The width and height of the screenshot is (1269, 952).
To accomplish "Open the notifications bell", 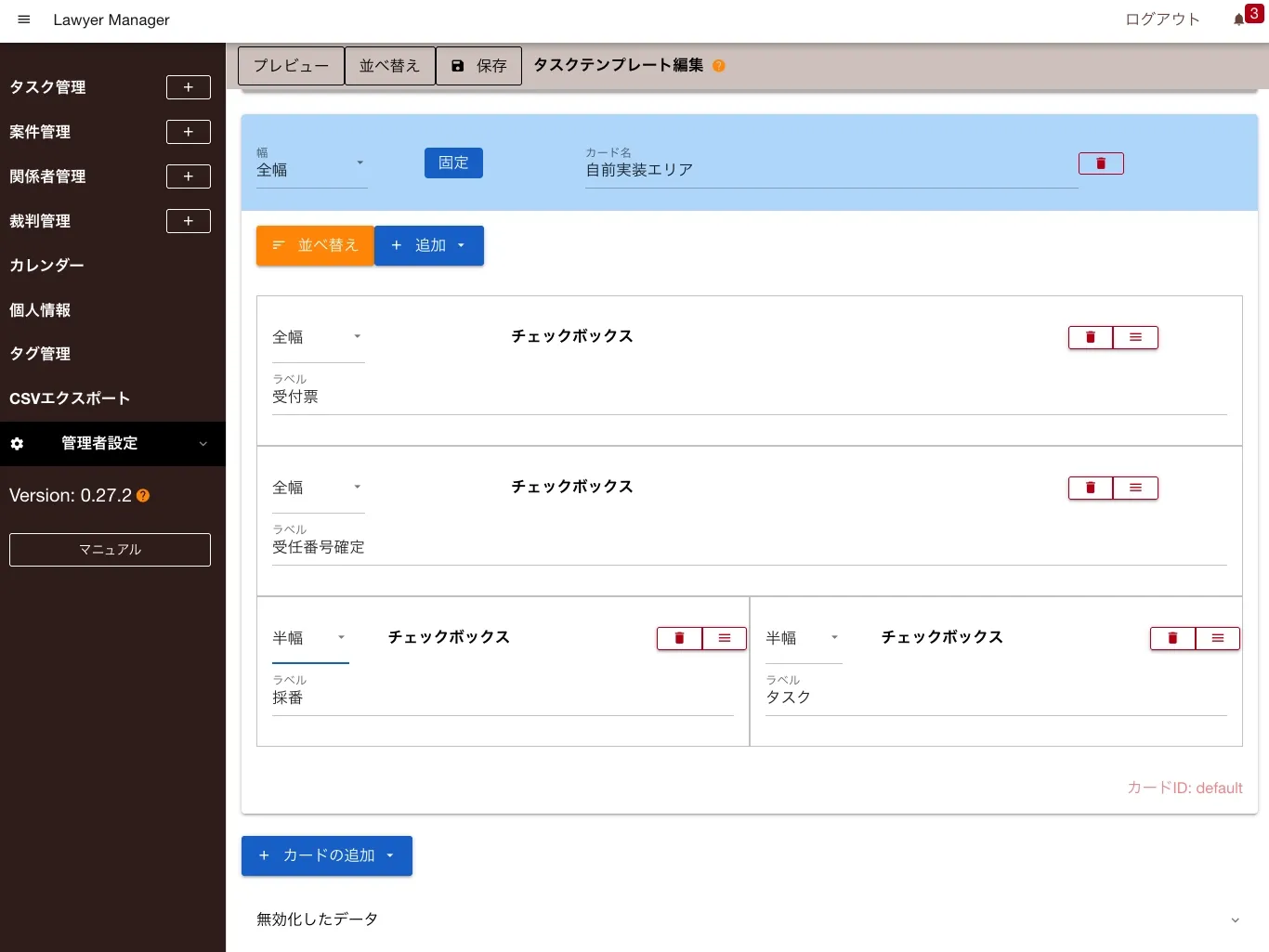I will (x=1239, y=20).
